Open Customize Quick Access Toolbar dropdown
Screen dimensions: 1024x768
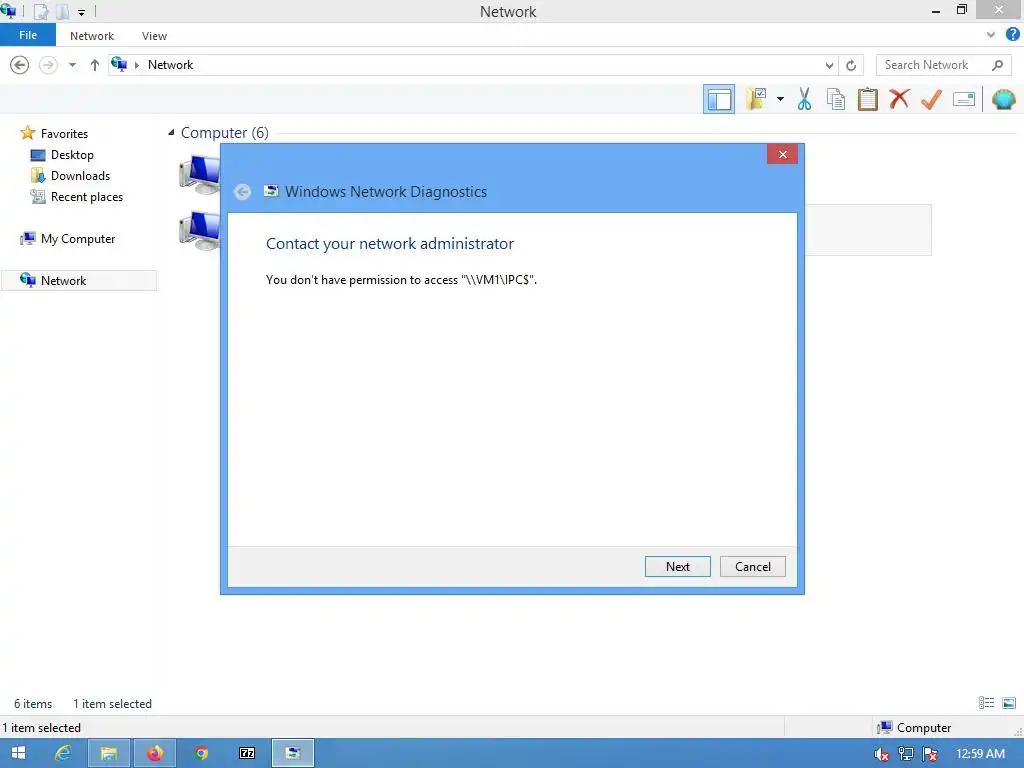pos(82,12)
